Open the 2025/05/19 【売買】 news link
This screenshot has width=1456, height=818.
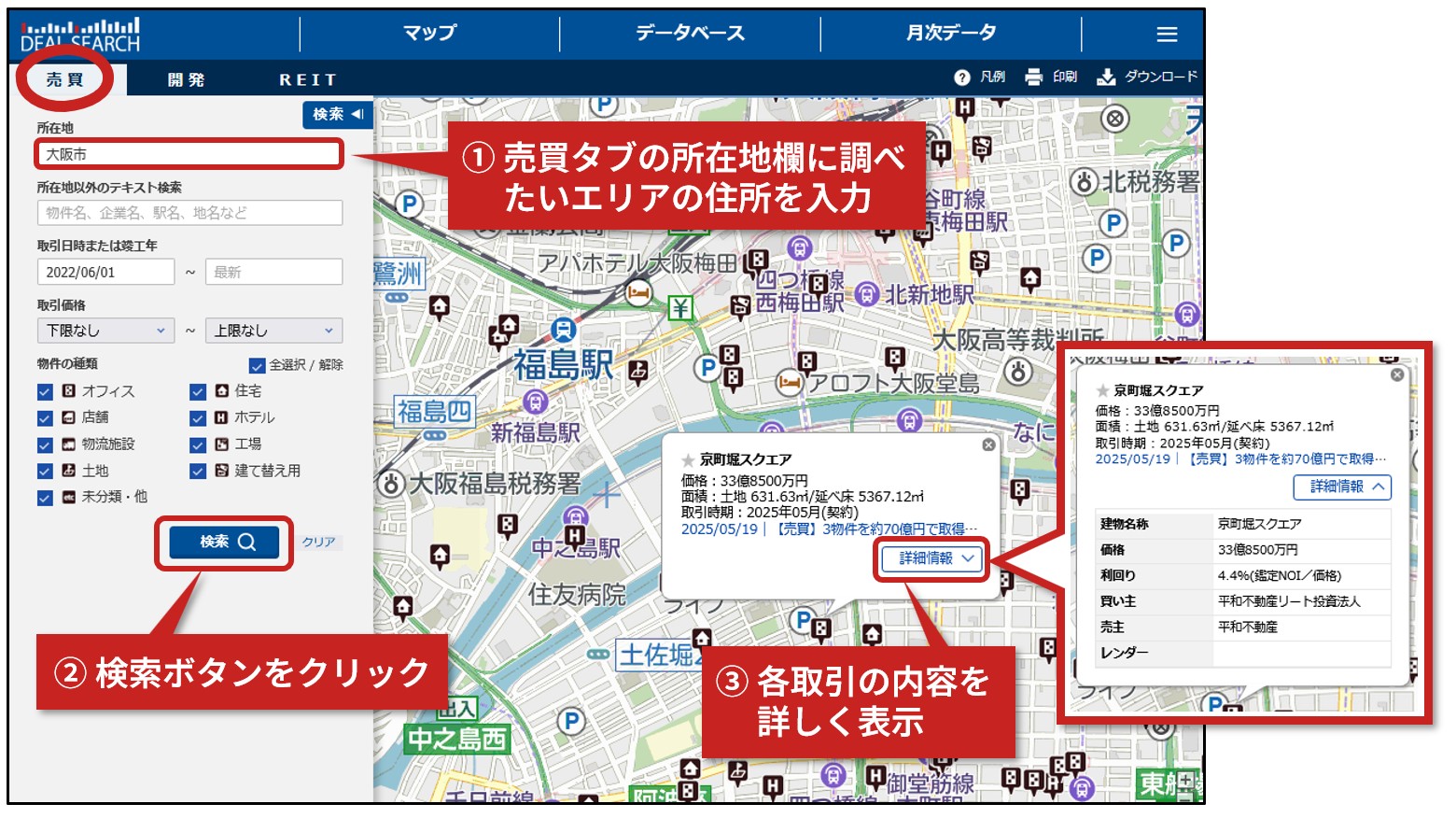(x=829, y=529)
